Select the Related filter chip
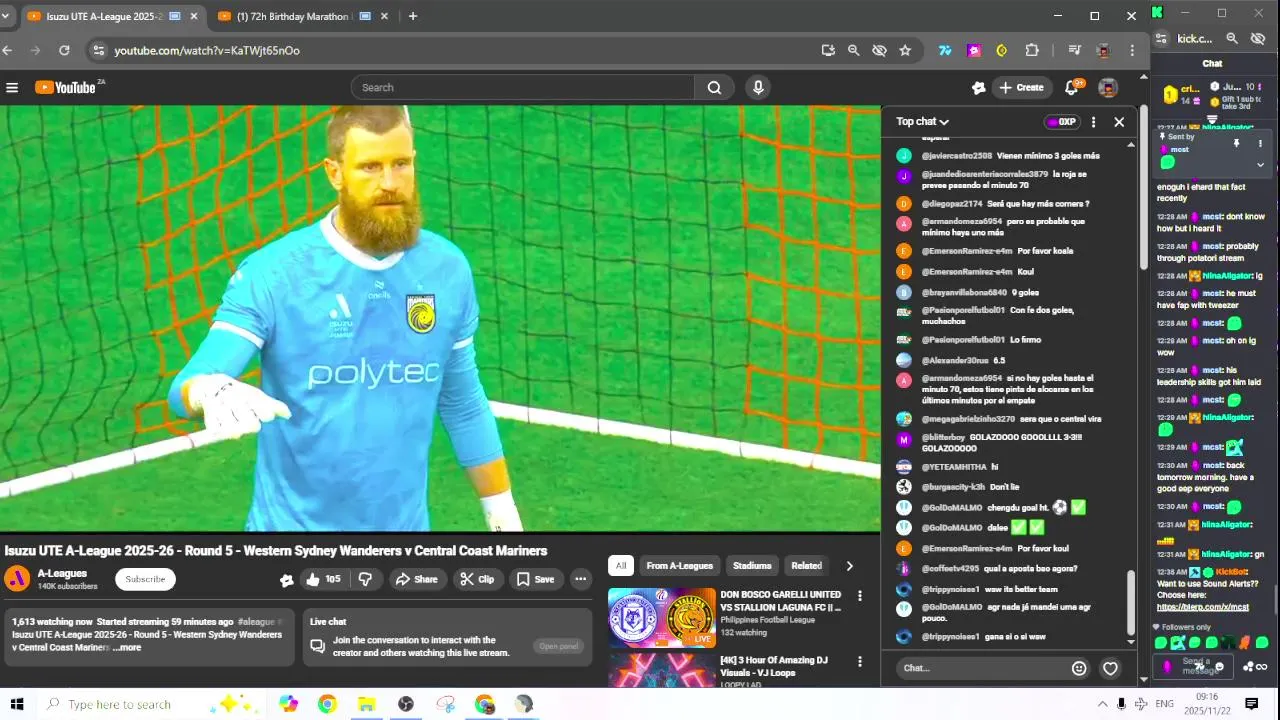The height and width of the screenshot is (720, 1280). (807, 566)
